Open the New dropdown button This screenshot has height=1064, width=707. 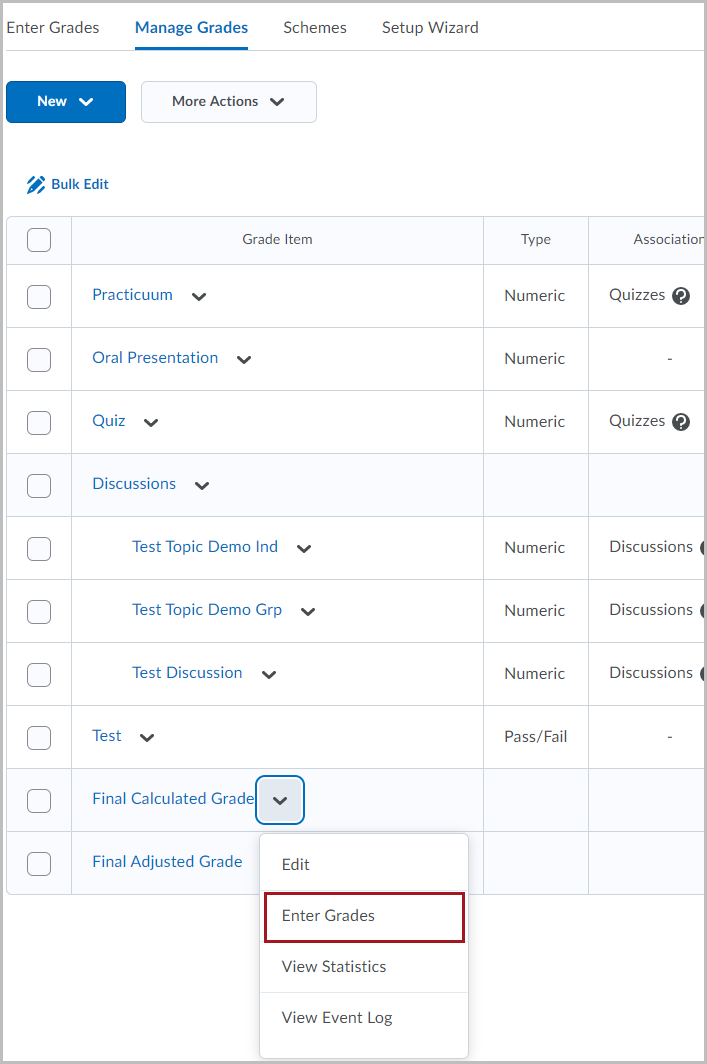pyautogui.click(x=66, y=102)
